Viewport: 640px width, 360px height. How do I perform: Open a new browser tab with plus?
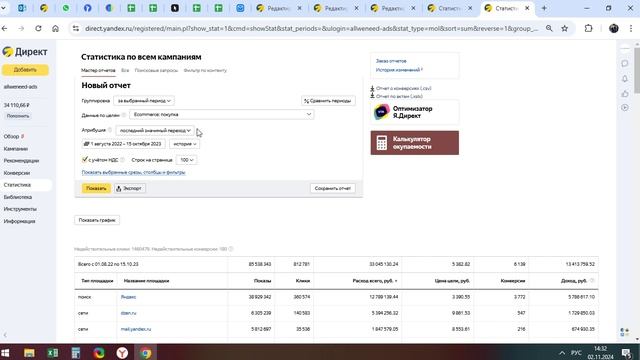(x=544, y=8)
